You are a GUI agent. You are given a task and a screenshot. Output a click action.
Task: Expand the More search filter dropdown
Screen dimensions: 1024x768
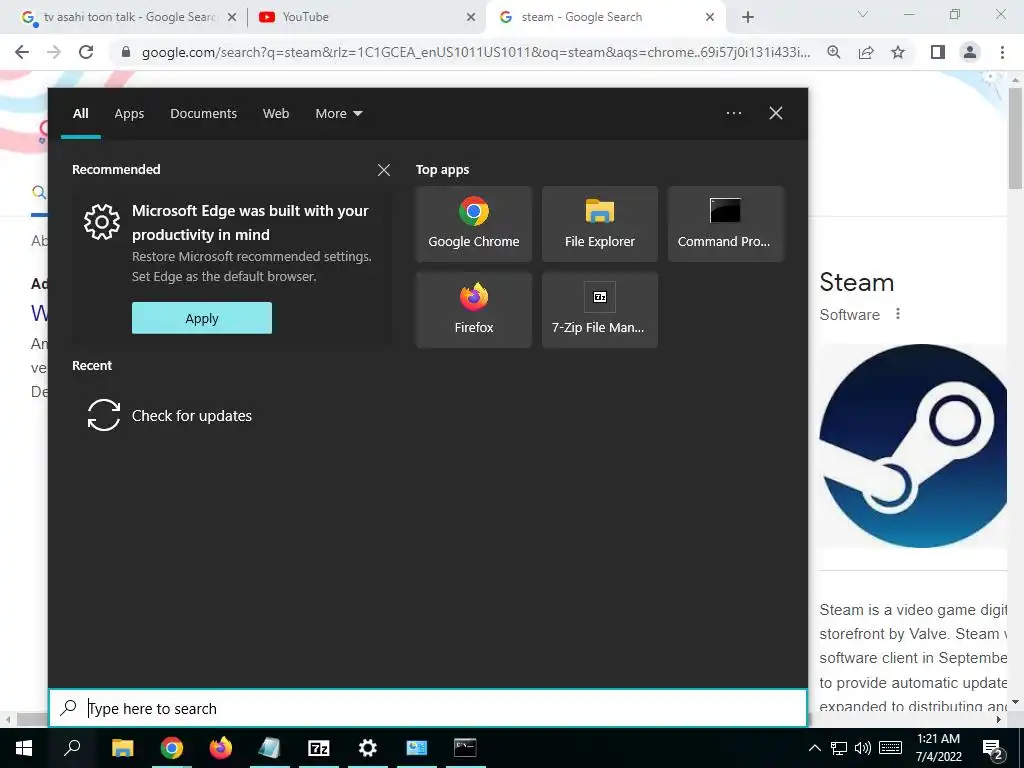coord(338,114)
